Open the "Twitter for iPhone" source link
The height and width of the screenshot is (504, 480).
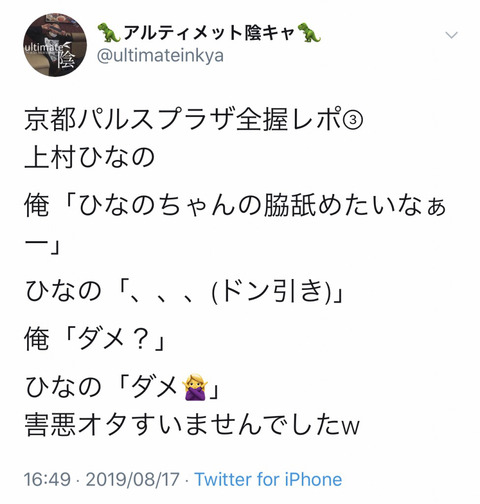268,479
